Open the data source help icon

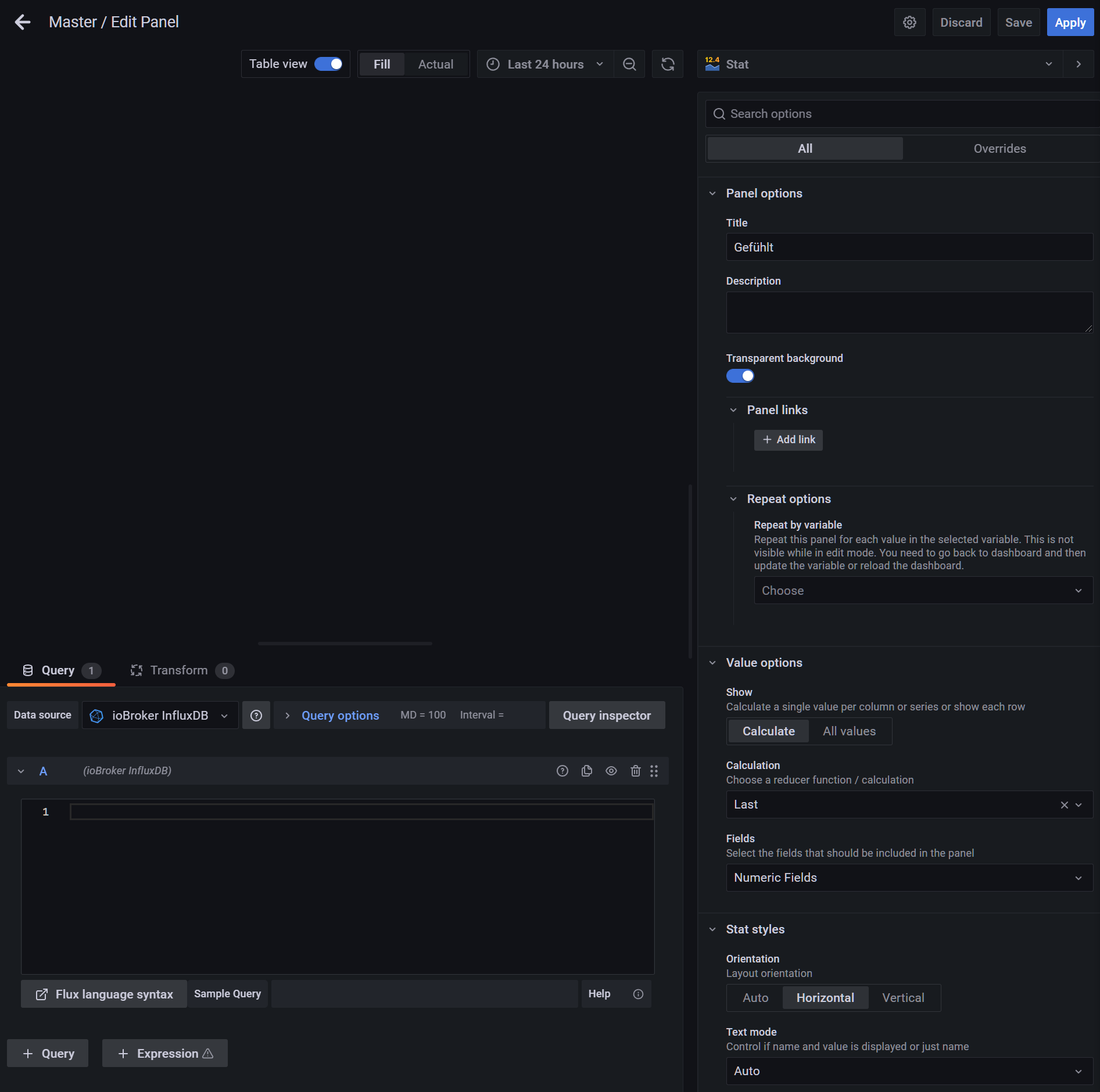[x=256, y=716]
